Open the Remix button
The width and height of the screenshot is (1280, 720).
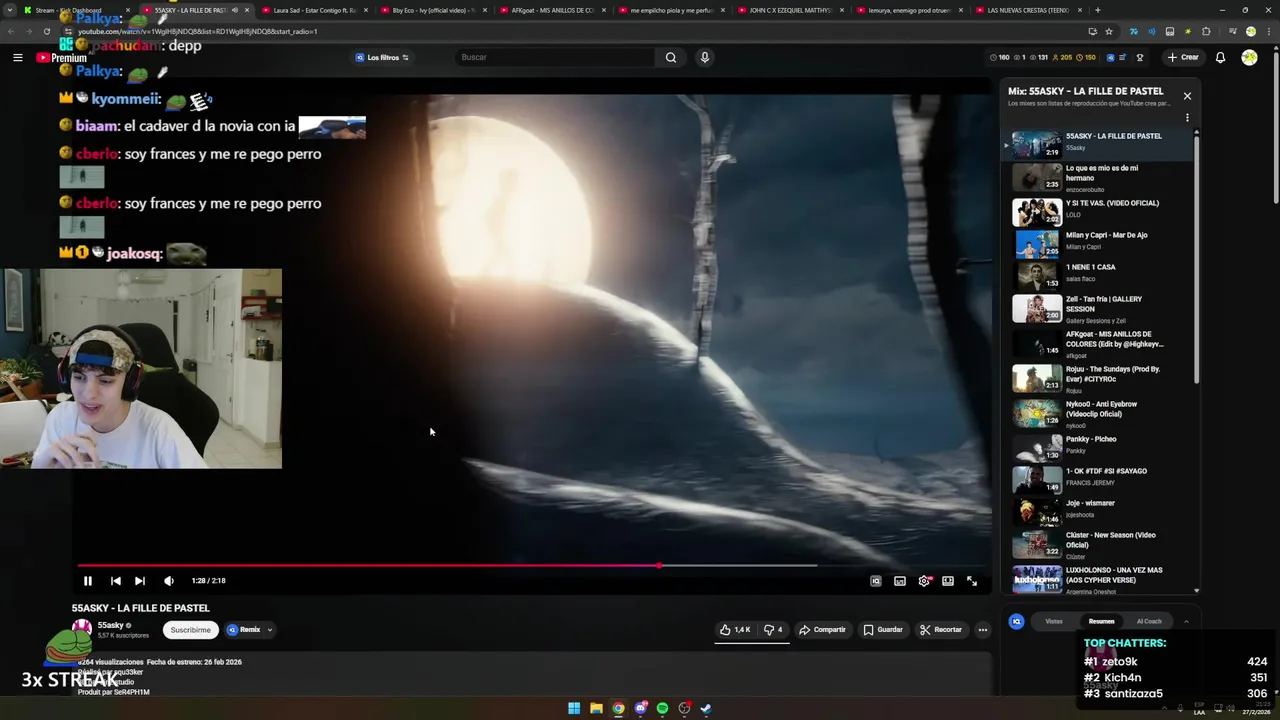(x=244, y=630)
